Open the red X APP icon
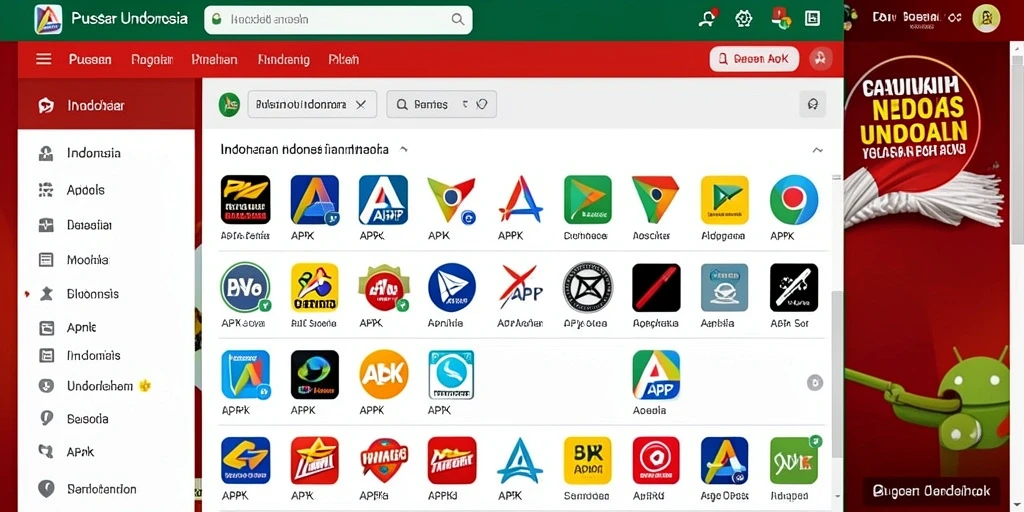Viewport: 1024px width, 512px height. (520, 287)
